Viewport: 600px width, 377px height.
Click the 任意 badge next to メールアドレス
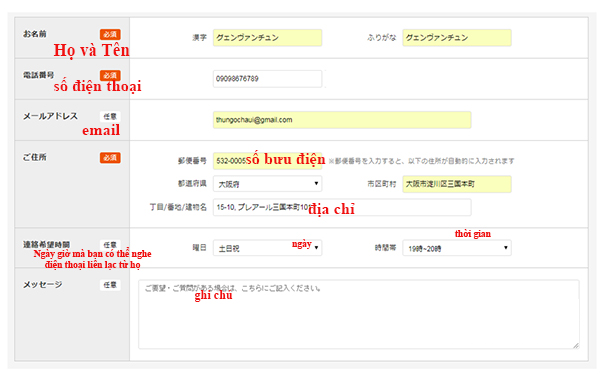(110, 116)
